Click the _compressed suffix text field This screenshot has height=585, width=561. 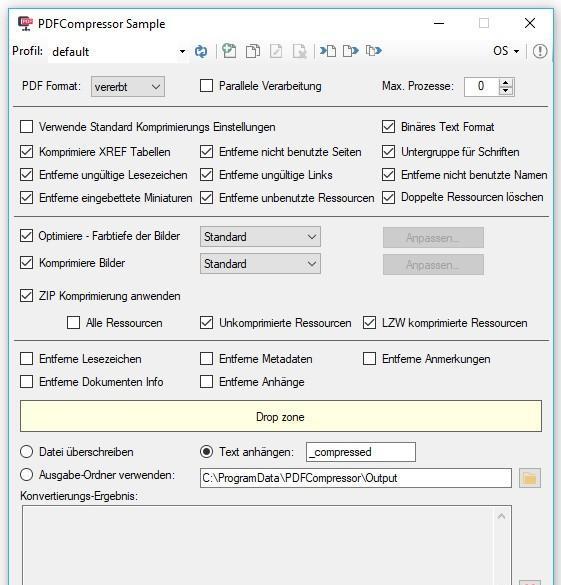(x=361, y=452)
